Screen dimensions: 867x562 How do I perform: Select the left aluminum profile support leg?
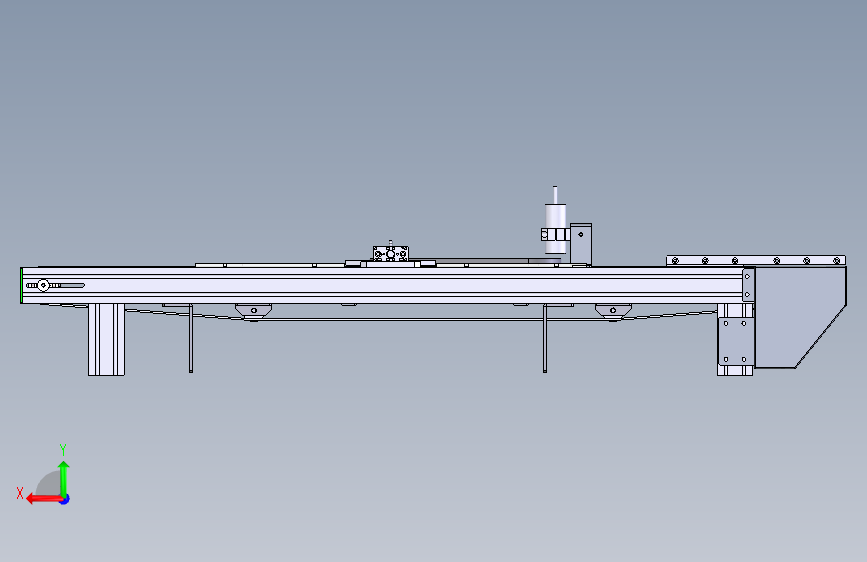[106, 339]
